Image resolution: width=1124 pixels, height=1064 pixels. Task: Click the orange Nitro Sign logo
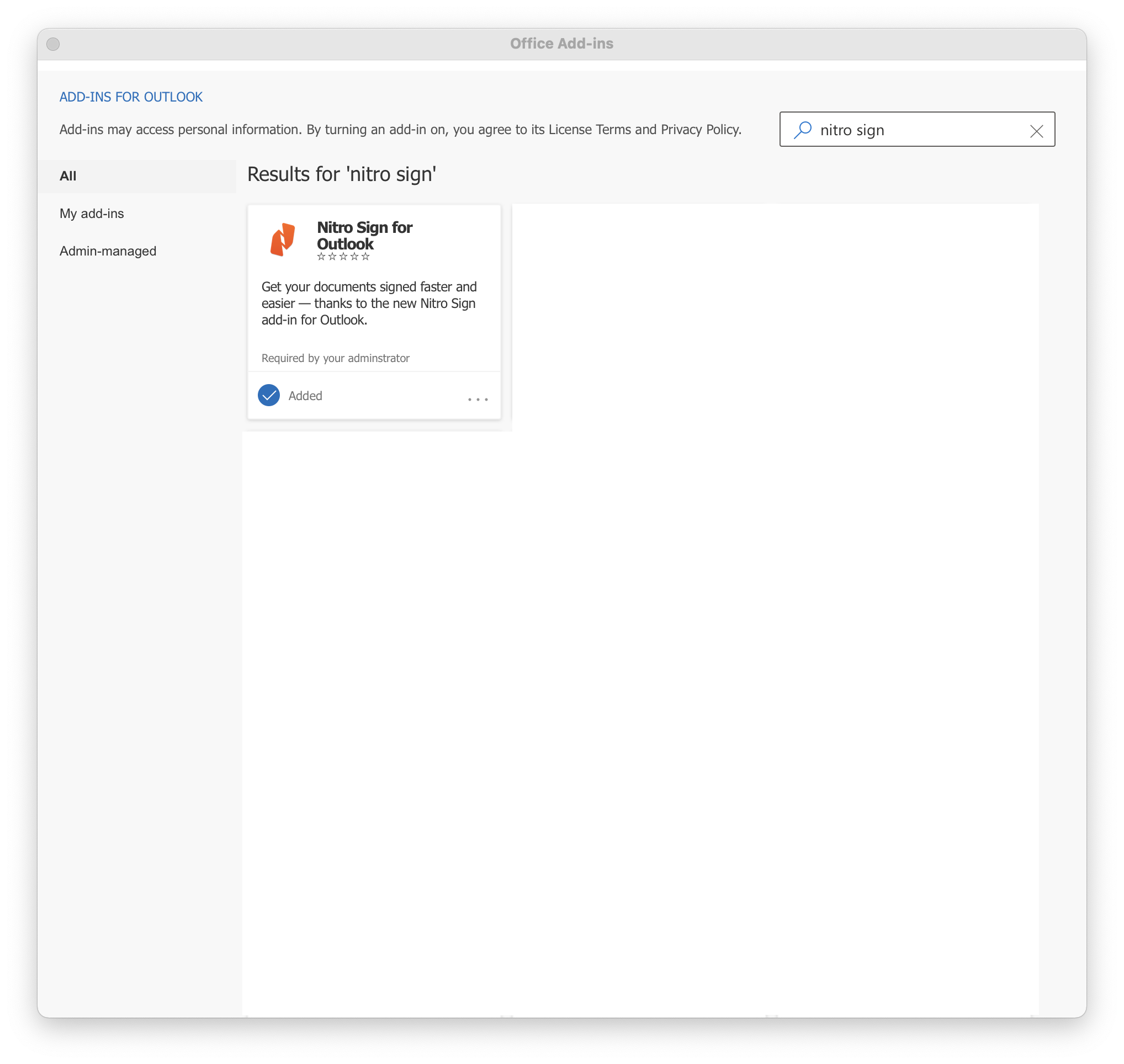coord(282,239)
